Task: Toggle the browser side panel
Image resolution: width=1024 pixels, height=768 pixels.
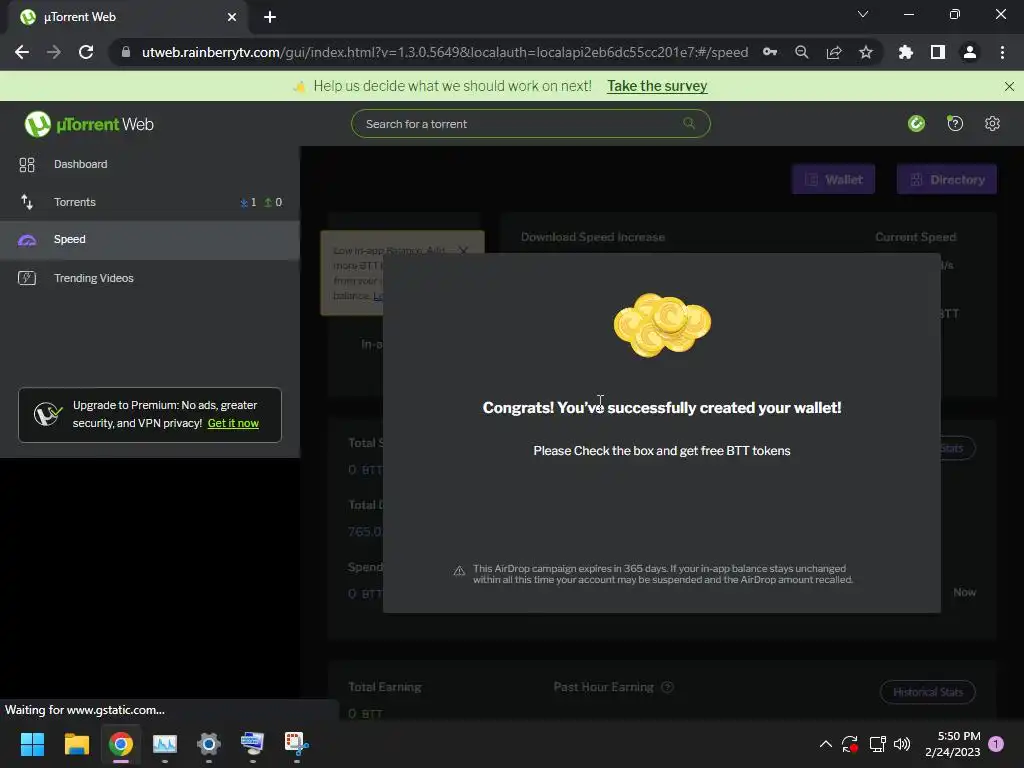Action: (938, 52)
